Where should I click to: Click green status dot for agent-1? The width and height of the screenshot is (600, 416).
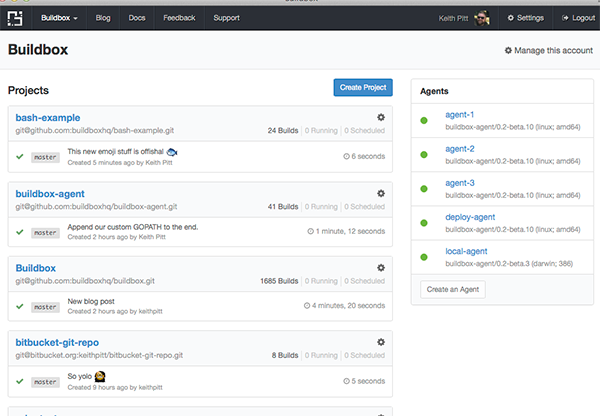424,121
